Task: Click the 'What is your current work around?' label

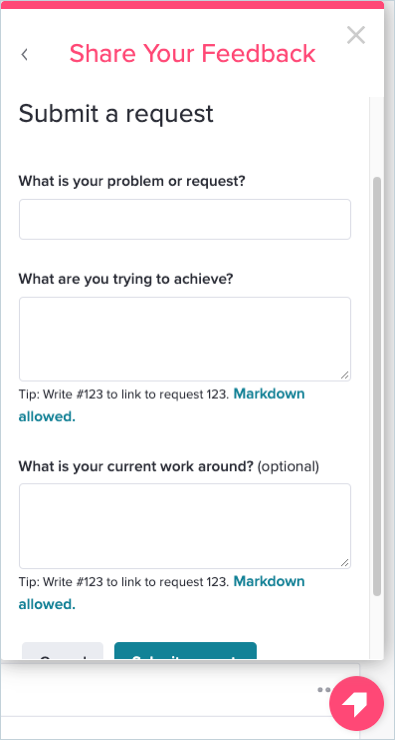Action: [136, 466]
